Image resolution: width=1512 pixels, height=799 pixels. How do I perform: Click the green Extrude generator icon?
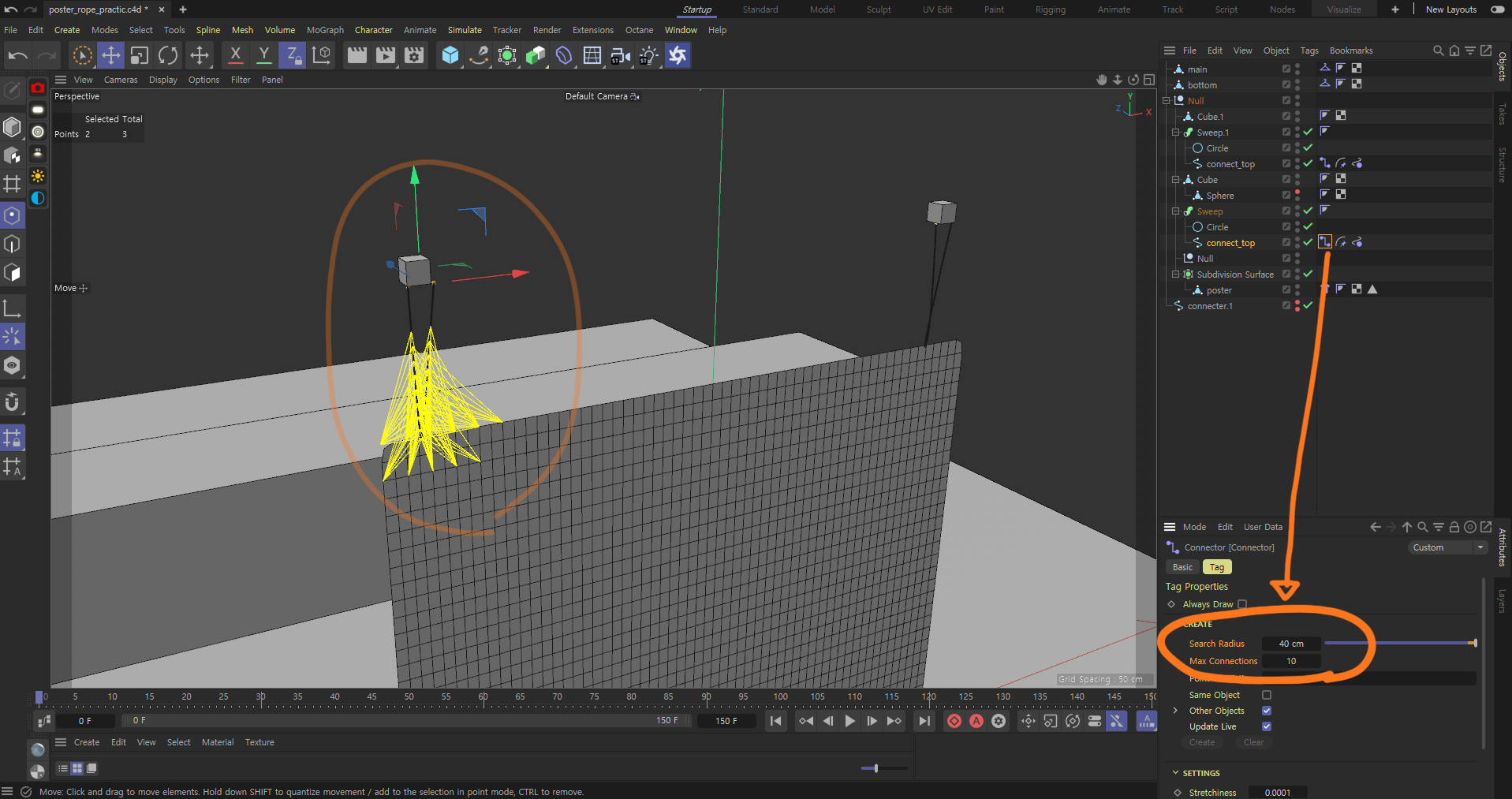[x=536, y=55]
